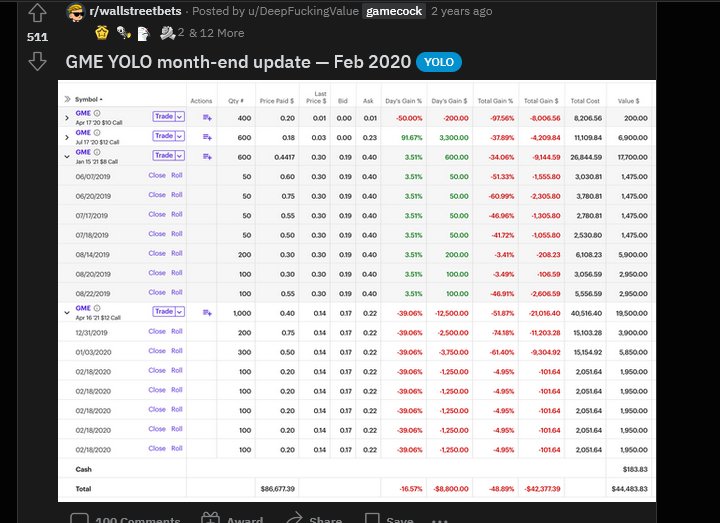The image size is (720, 523).
Task: Click the info icon next to GME Jul 17 '20 $12 Call
Action: point(97,133)
